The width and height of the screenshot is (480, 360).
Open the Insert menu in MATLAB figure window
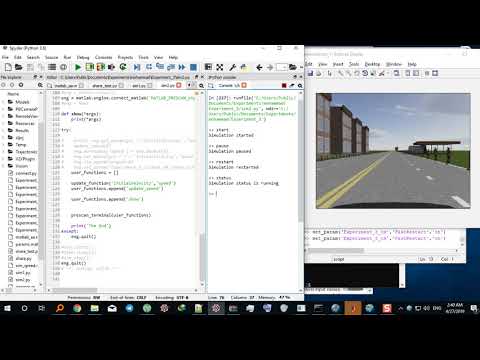[x=338, y=64]
